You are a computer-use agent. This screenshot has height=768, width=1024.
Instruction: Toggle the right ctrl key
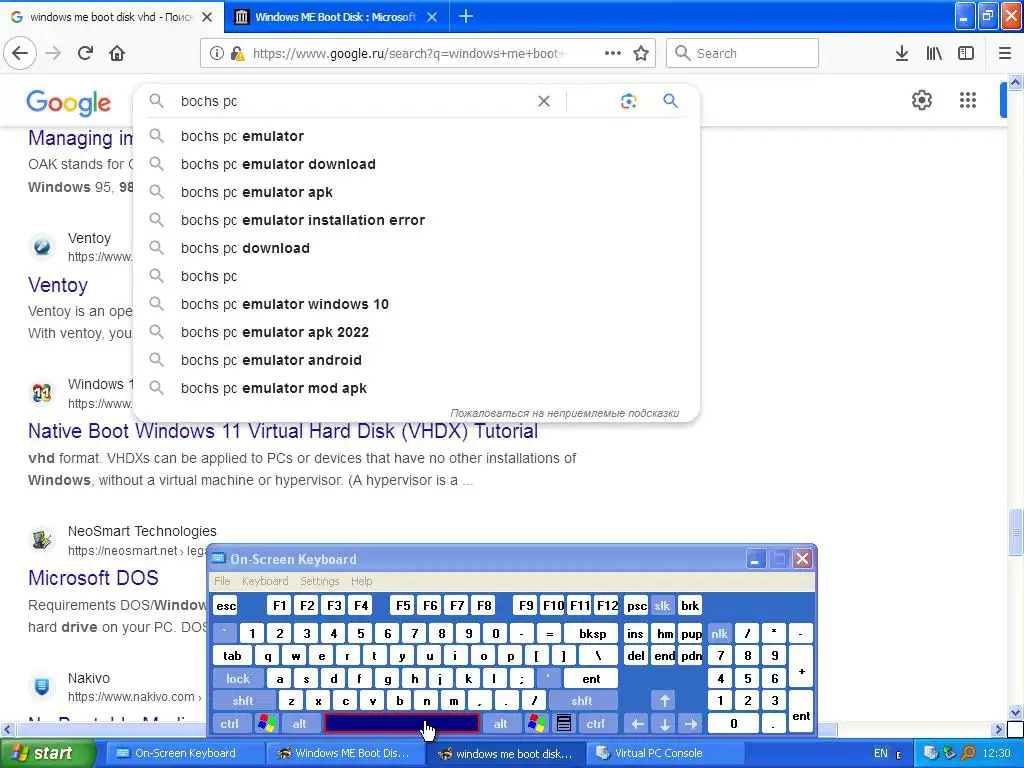coord(595,724)
